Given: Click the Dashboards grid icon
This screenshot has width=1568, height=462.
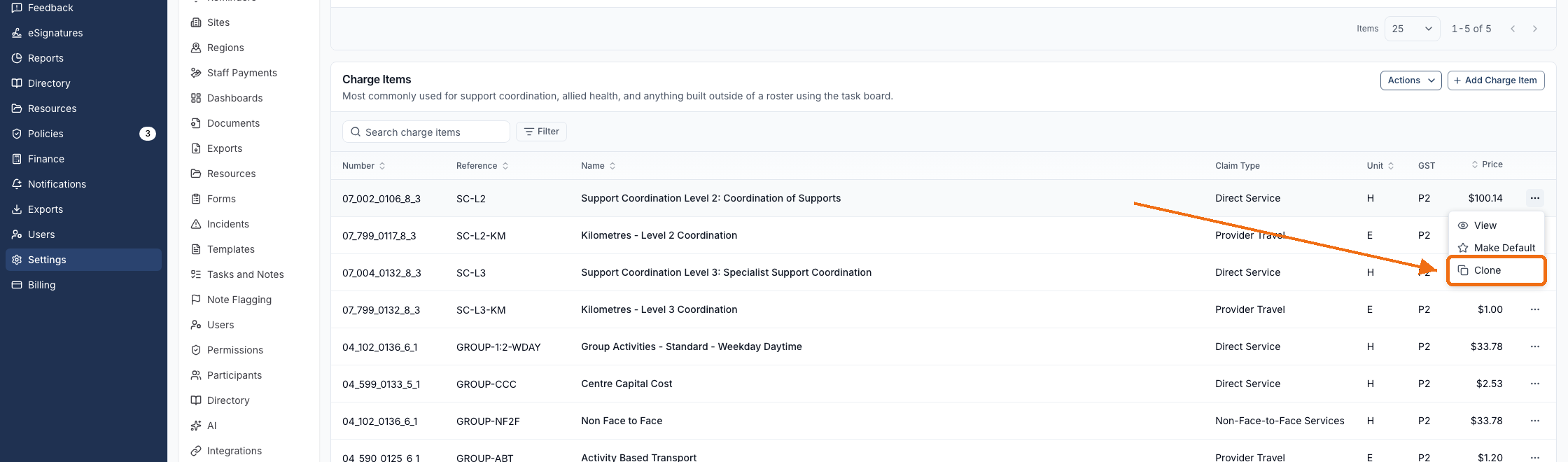Looking at the screenshot, I should (196, 98).
